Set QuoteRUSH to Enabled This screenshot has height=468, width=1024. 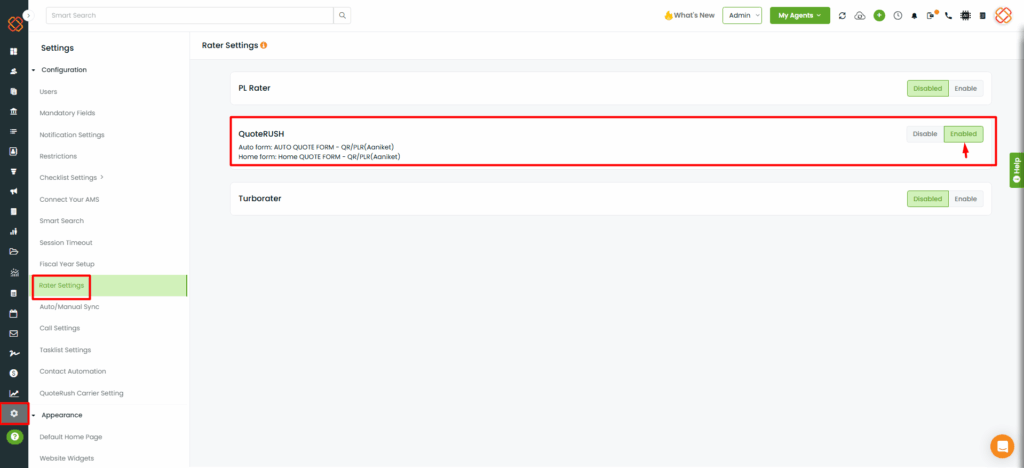(x=963, y=134)
